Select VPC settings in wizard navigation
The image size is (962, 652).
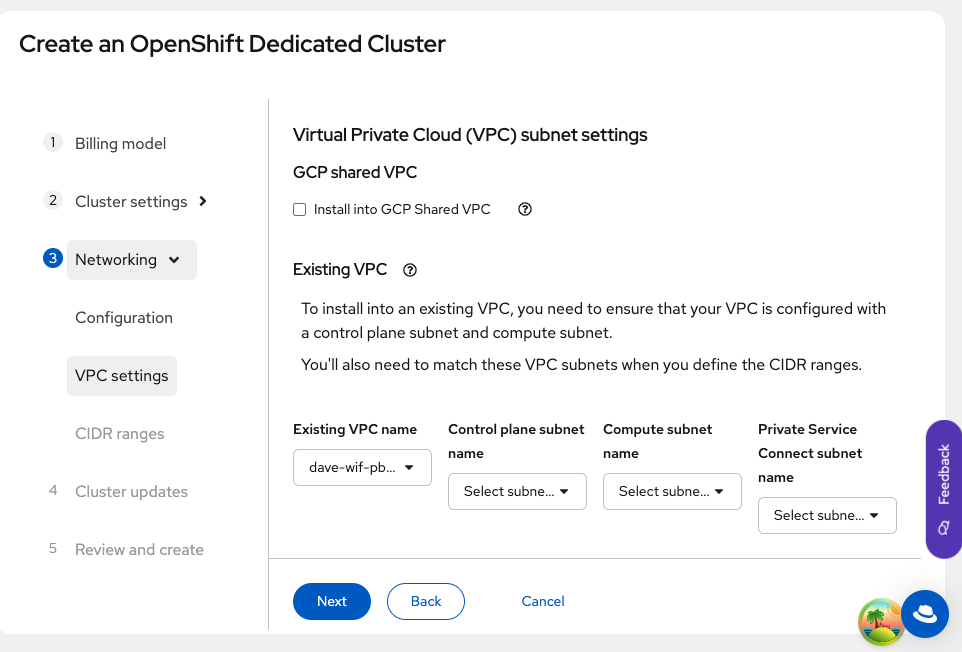pyautogui.click(x=122, y=376)
